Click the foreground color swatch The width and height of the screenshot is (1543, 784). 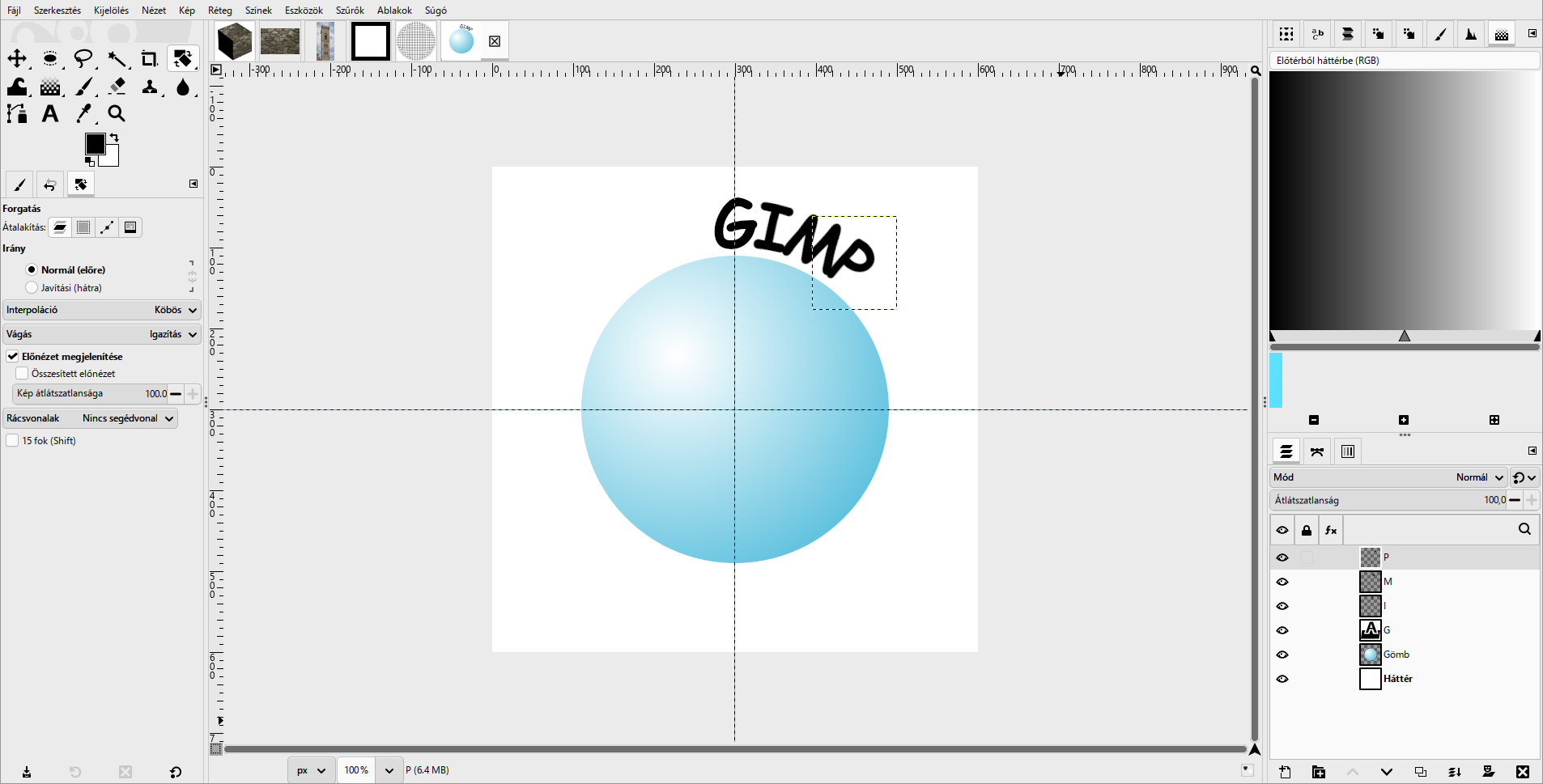[x=95, y=143]
